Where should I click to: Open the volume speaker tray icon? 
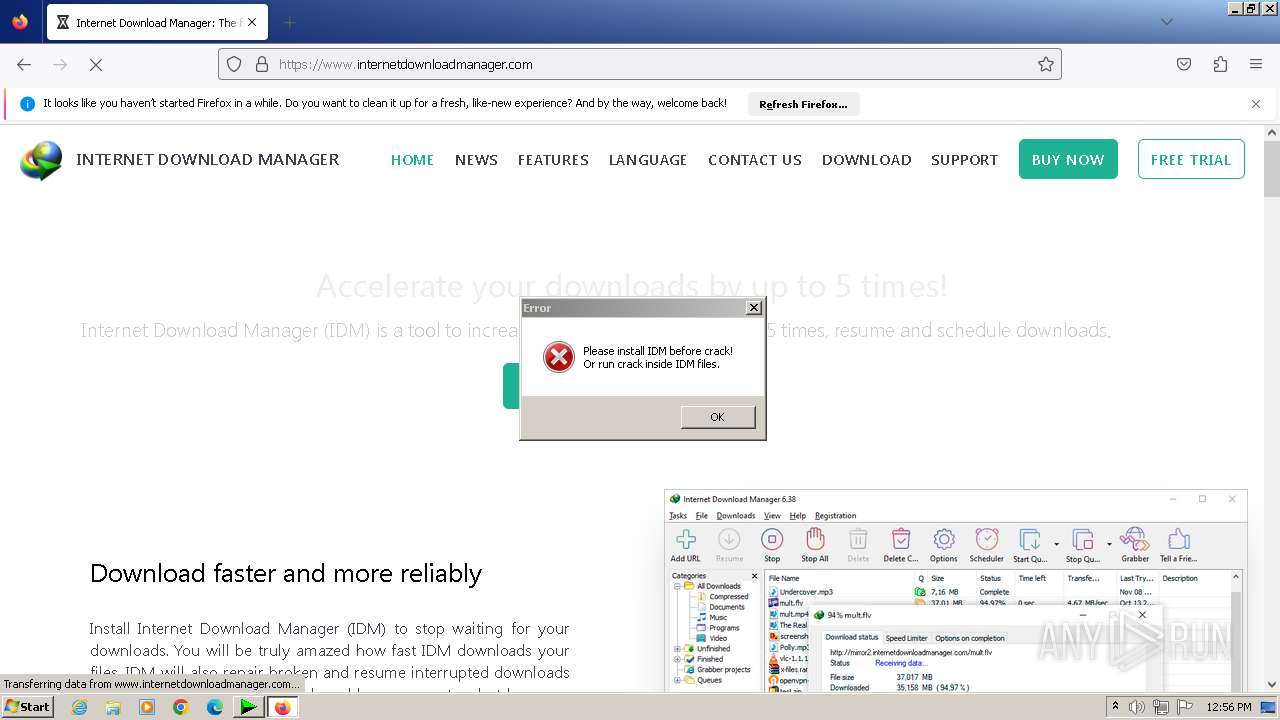(x=1137, y=707)
